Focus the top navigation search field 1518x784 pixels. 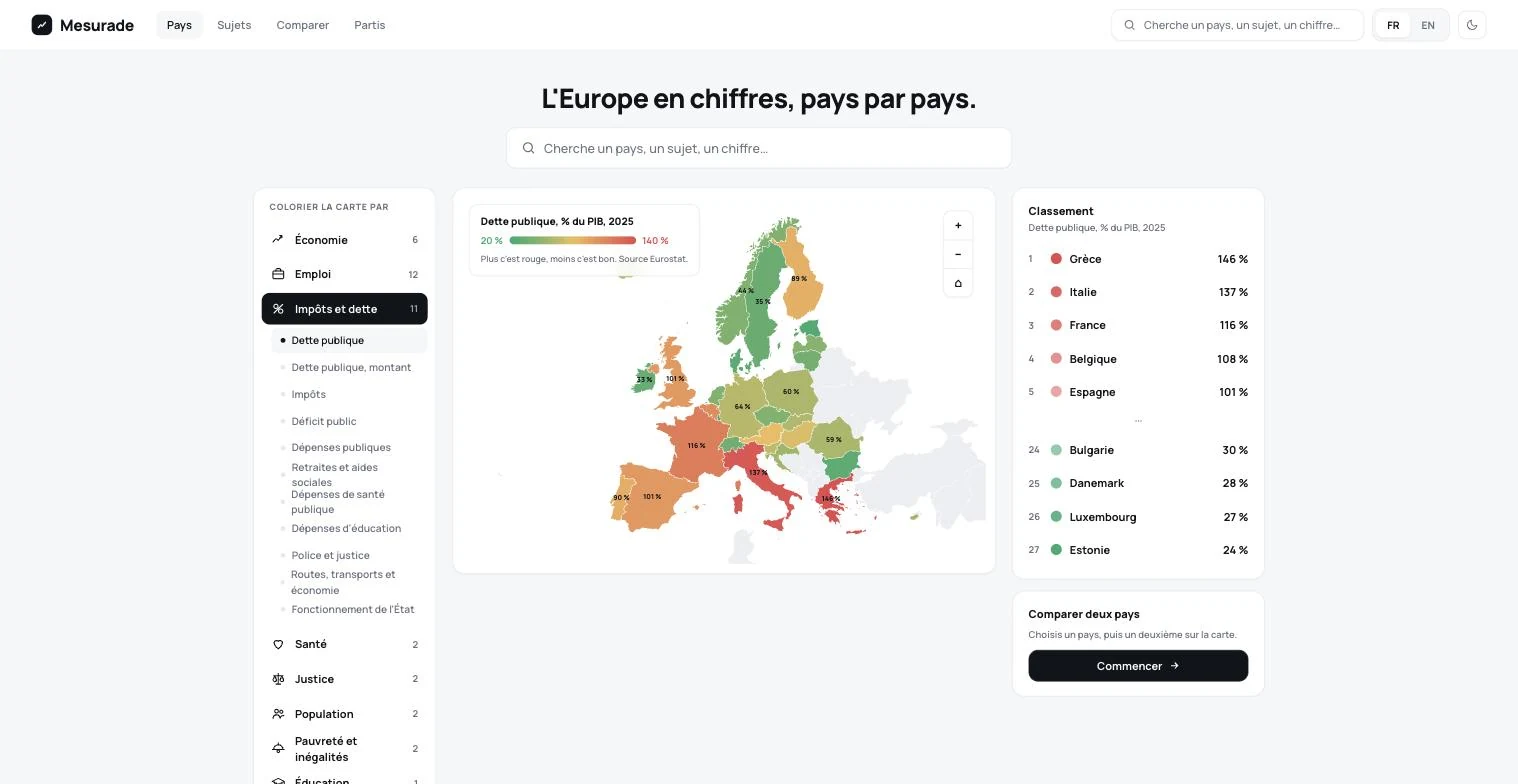click(x=1238, y=25)
